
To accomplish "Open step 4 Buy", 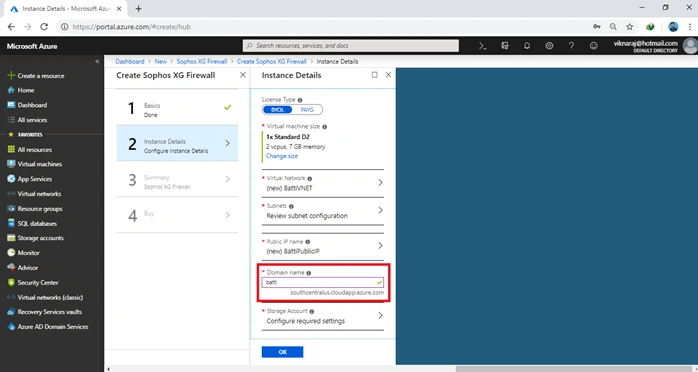I will pyautogui.click(x=177, y=215).
